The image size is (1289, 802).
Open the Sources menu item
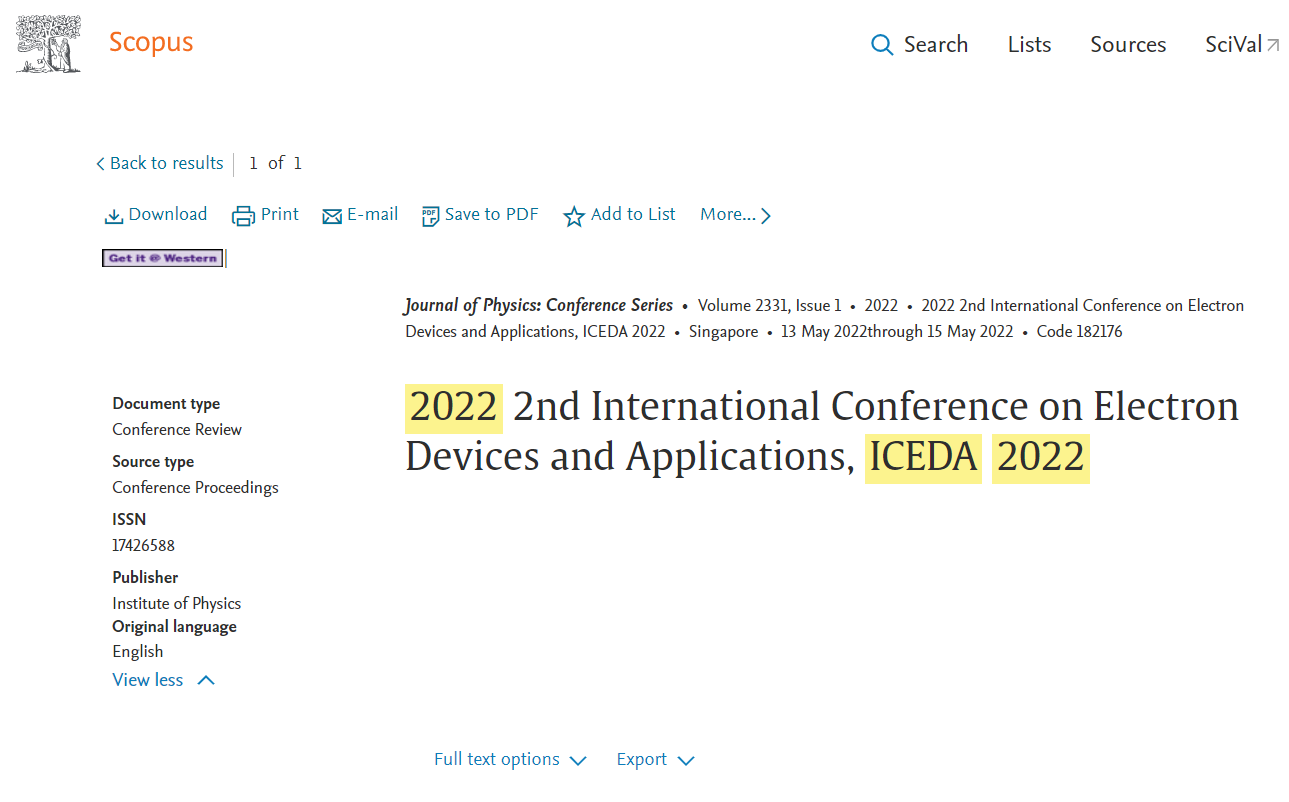(x=1128, y=45)
